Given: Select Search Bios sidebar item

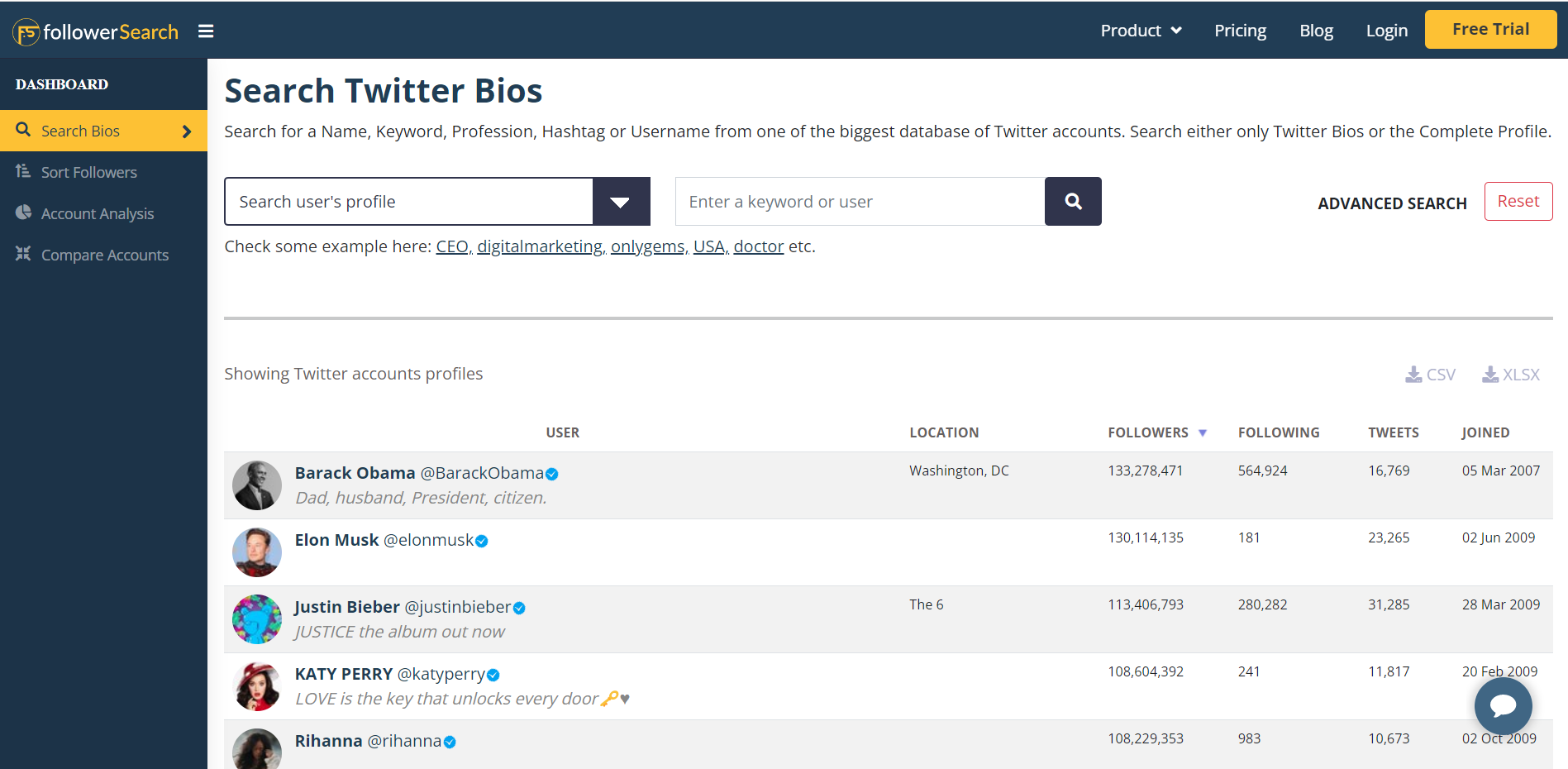Looking at the screenshot, I should pos(81,131).
